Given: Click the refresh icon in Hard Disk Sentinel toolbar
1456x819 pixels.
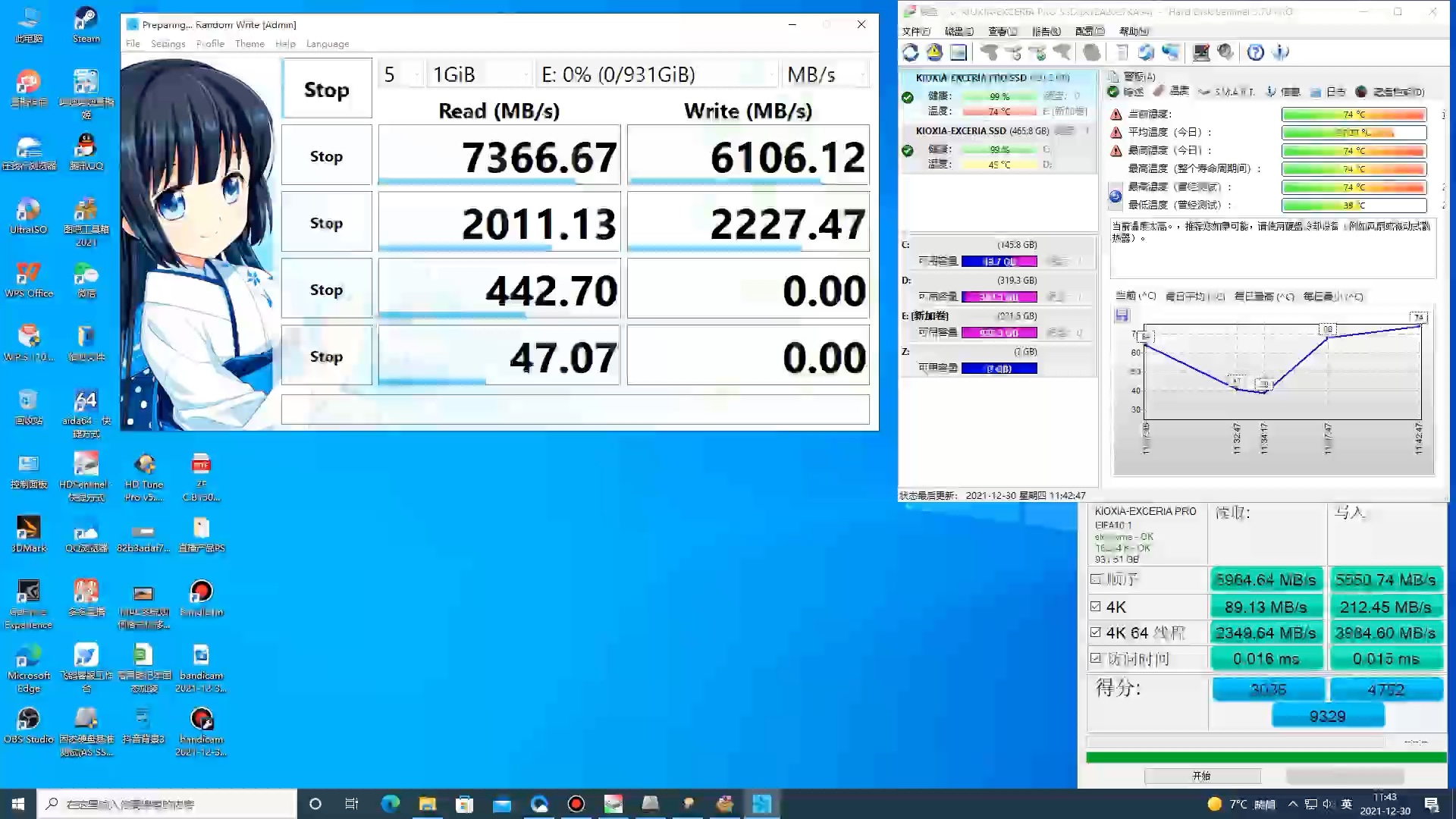Looking at the screenshot, I should point(911,52).
